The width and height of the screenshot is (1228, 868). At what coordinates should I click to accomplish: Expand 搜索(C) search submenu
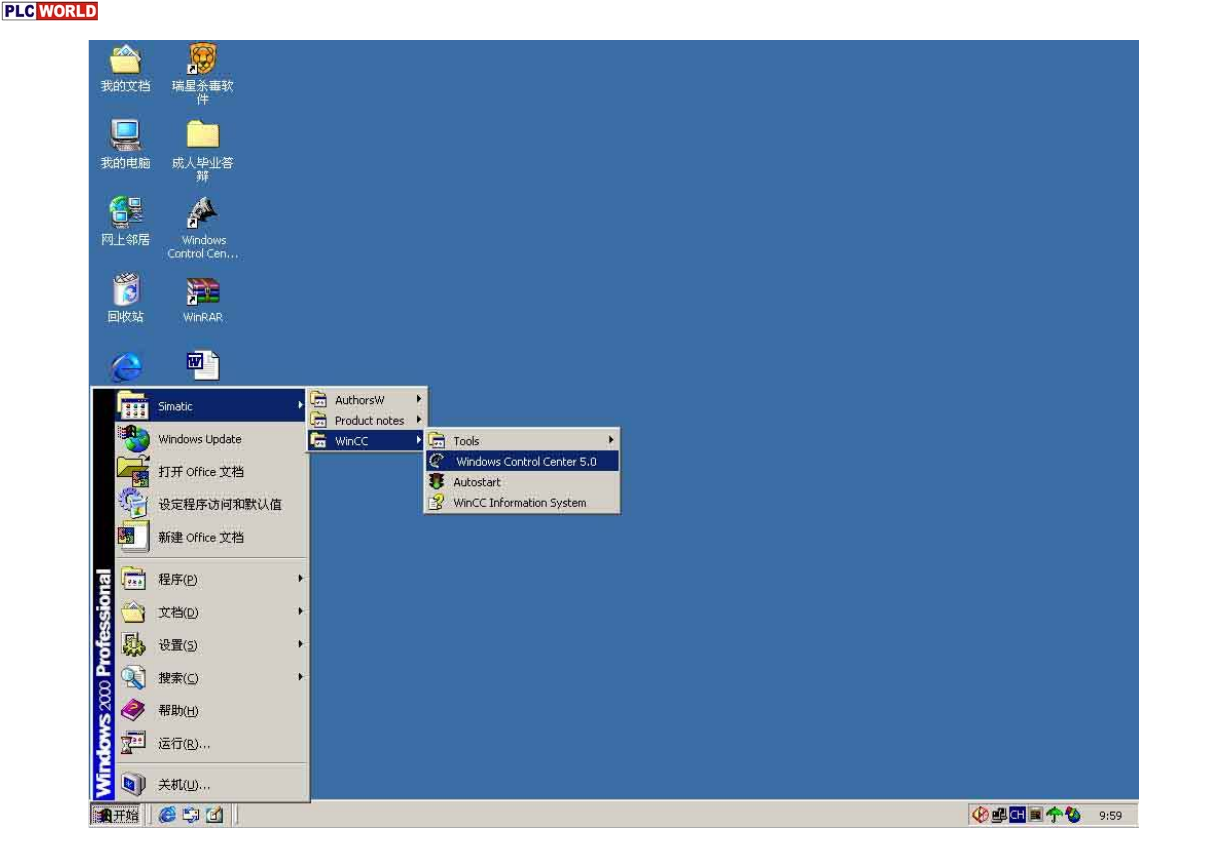(211, 678)
